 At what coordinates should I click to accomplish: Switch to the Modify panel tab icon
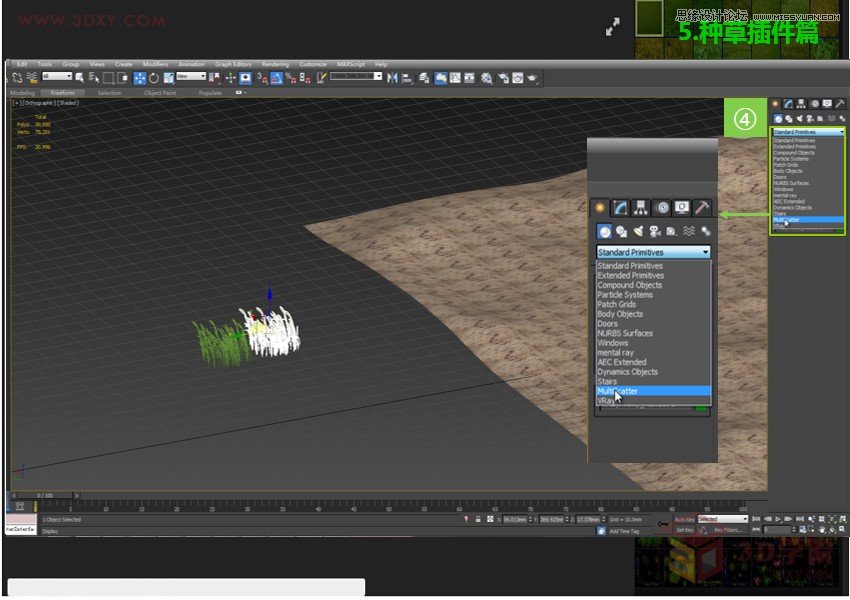point(619,207)
